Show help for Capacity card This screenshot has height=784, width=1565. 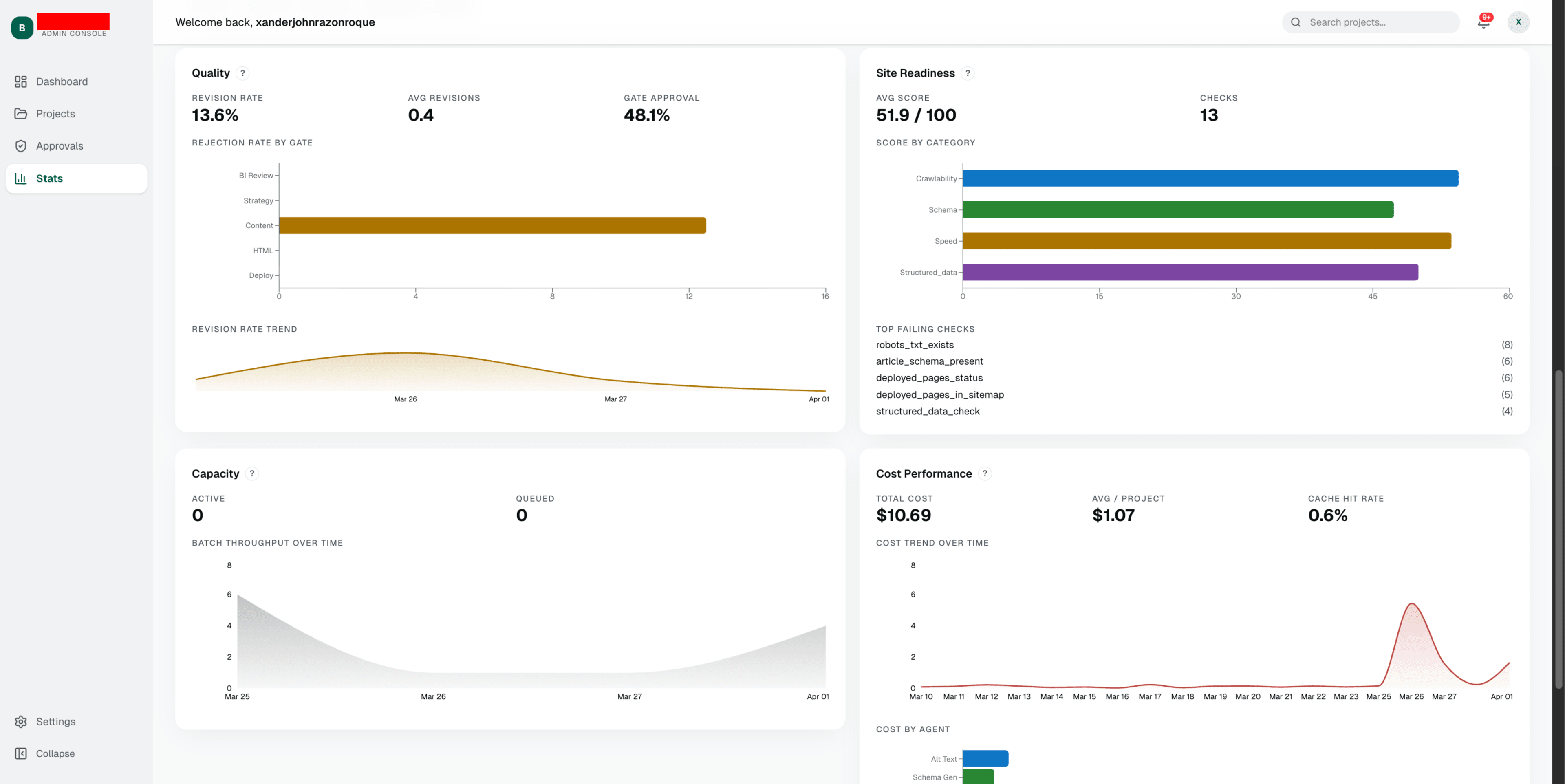(252, 473)
